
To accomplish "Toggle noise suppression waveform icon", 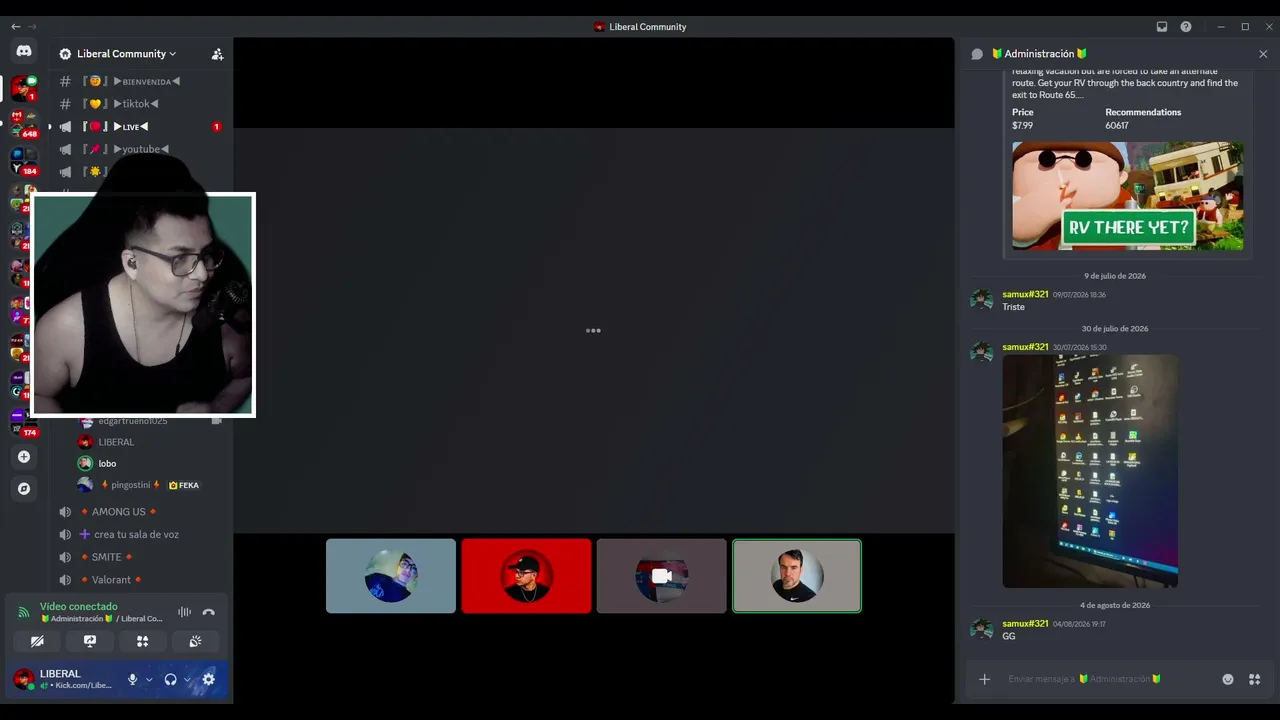I will (185, 612).
